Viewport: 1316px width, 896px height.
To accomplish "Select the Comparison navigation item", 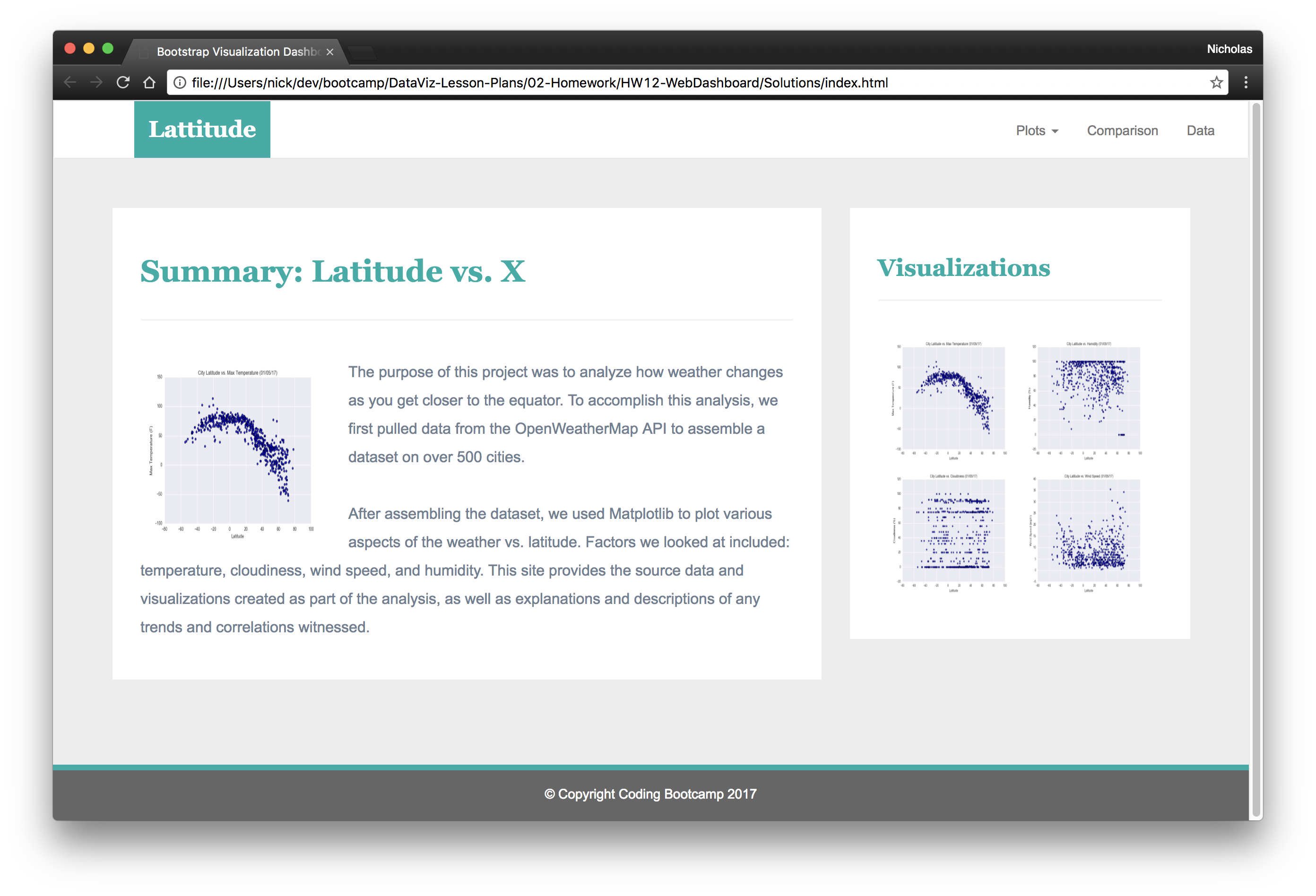I will click(1122, 130).
